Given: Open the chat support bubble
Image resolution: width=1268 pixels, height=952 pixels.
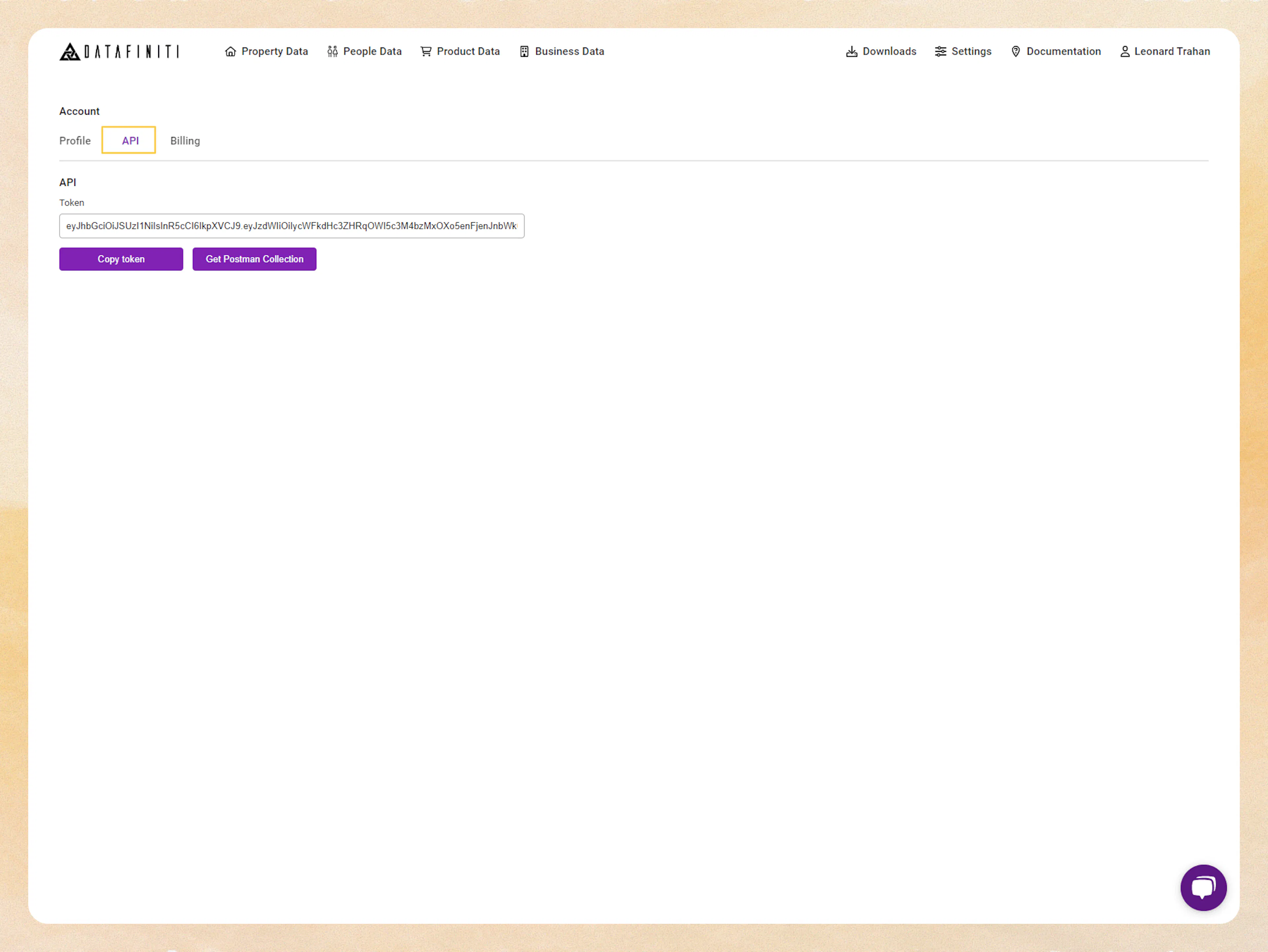Looking at the screenshot, I should pos(1204,888).
